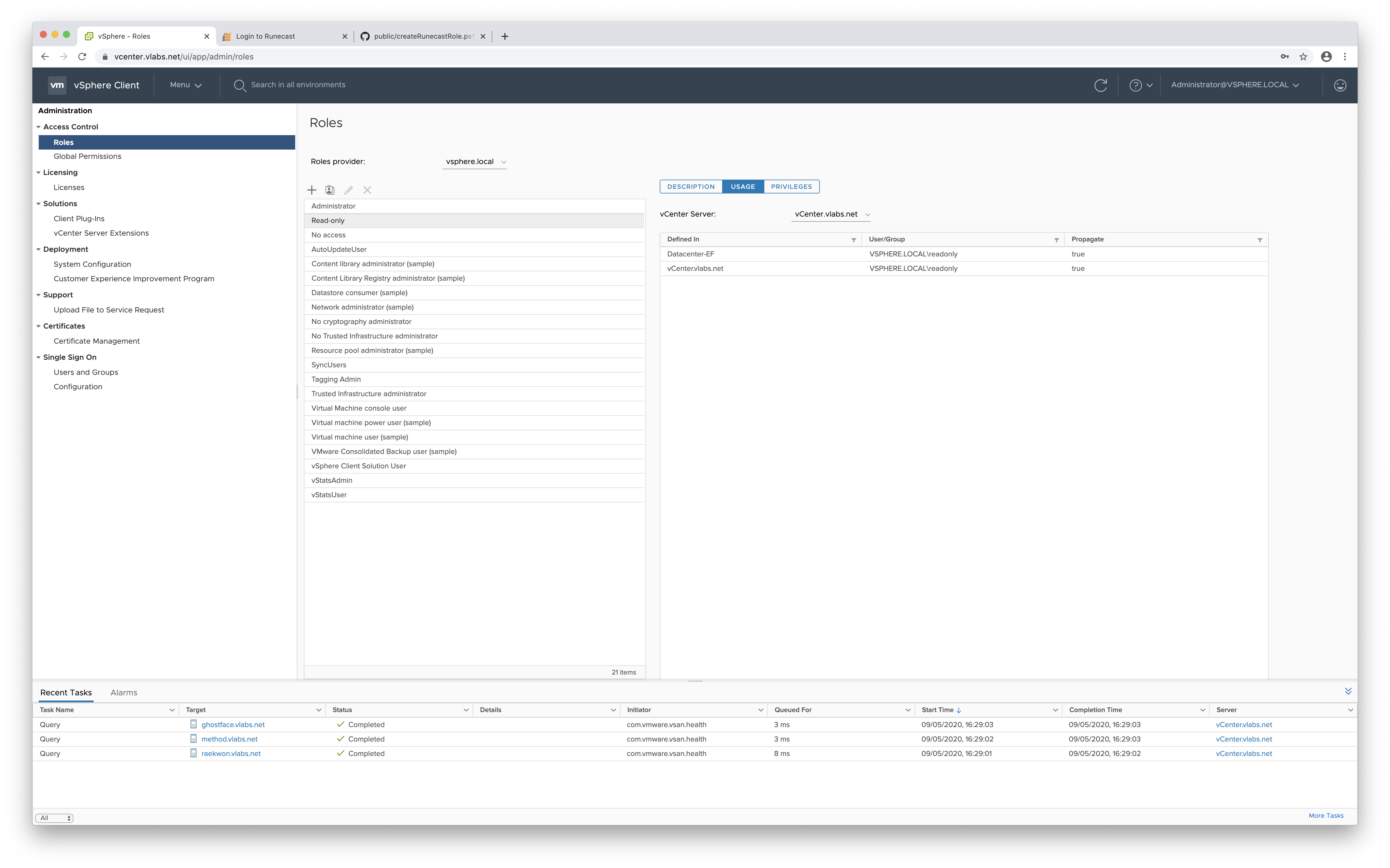
Task: Click the saved password key icon
Action: pos(1285,56)
